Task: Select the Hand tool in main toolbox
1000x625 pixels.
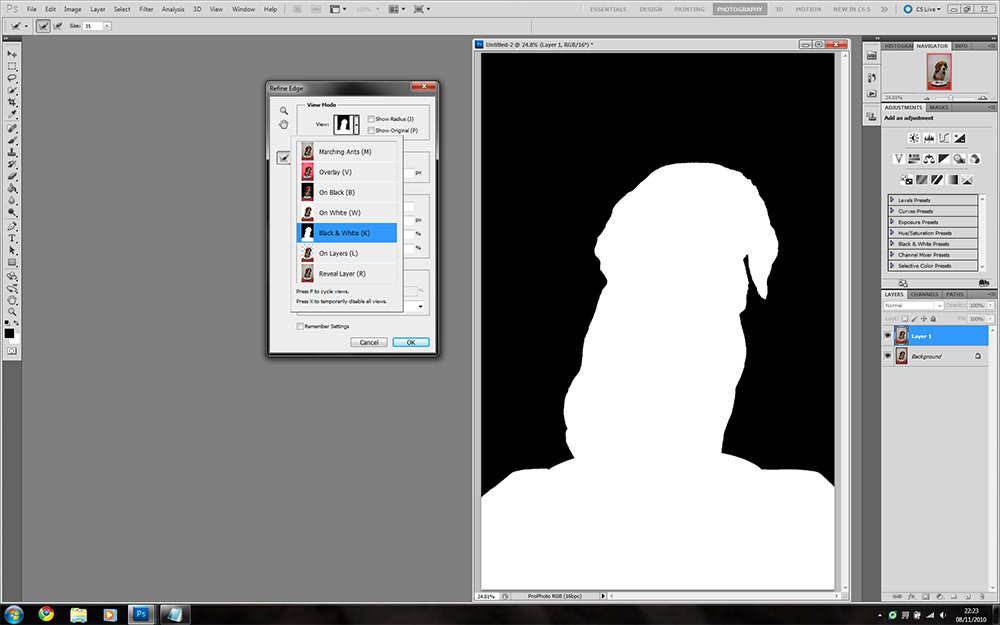Action: click(11, 299)
